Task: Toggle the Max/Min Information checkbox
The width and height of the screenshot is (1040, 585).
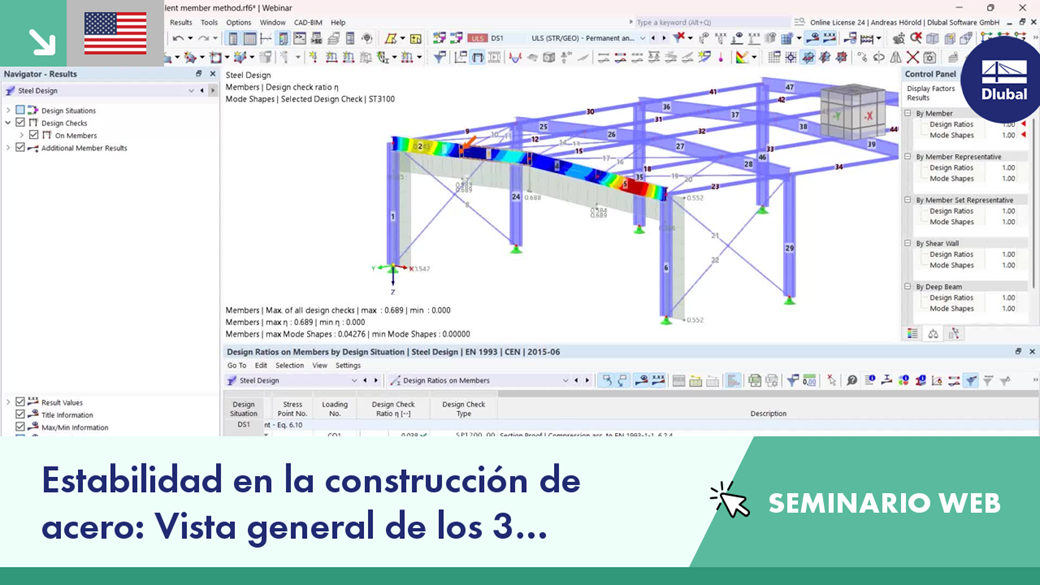Action: pyautogui.click(x=20, y=427)
